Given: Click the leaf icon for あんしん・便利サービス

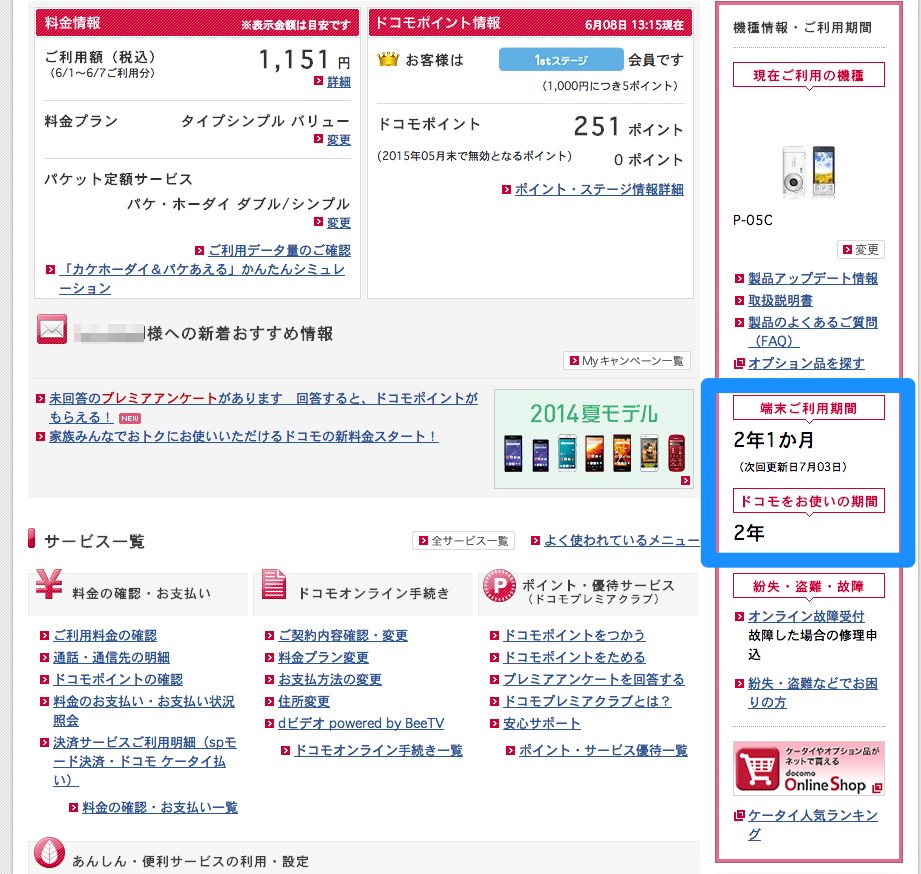Looking at the screenshot, I should [49, 853].
